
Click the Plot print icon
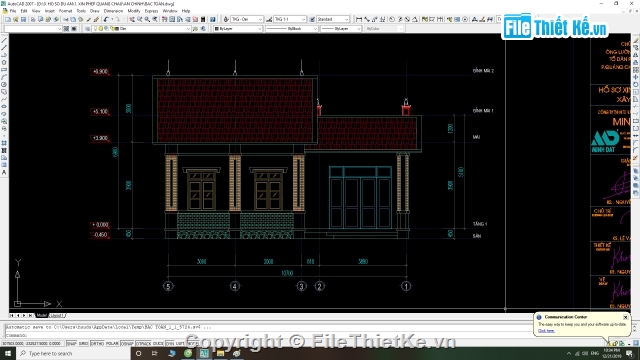click(33, 19)
